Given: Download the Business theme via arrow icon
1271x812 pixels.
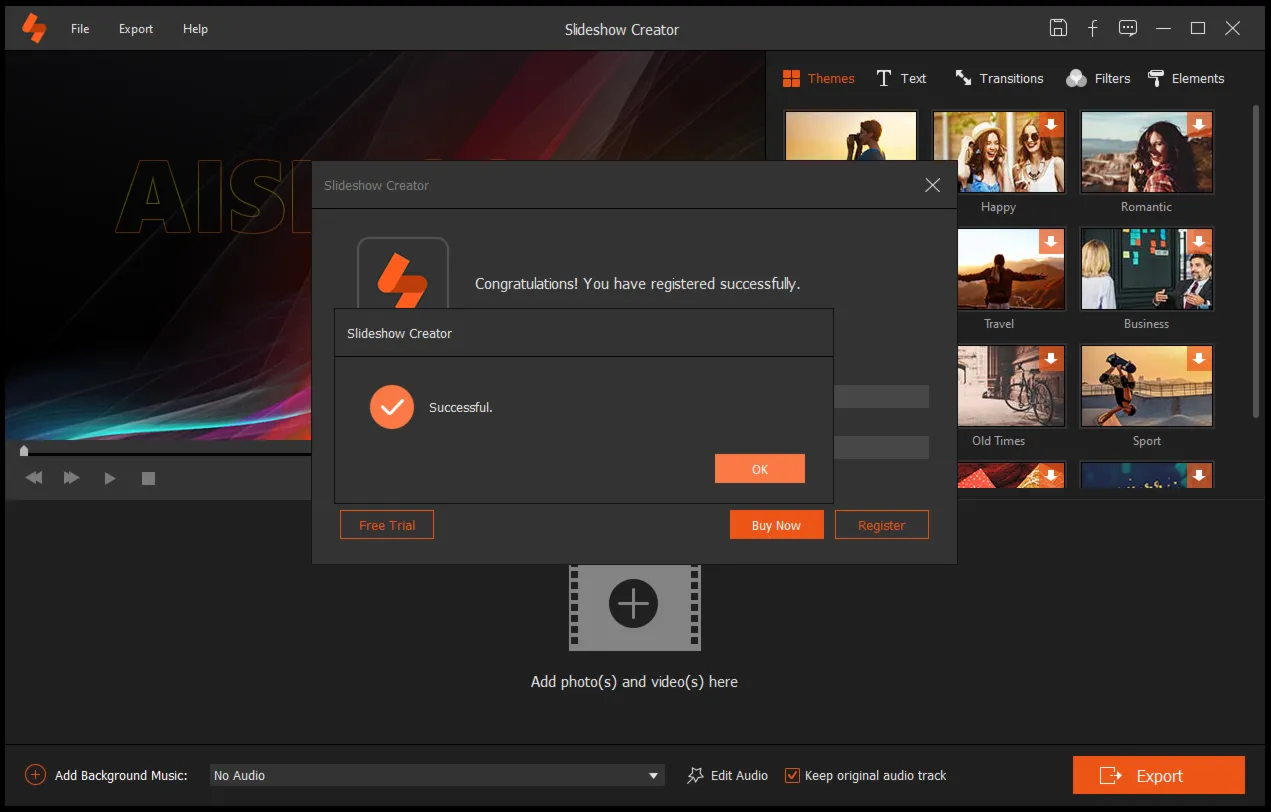Looking at the screenshot, I should click(1200, 241).
